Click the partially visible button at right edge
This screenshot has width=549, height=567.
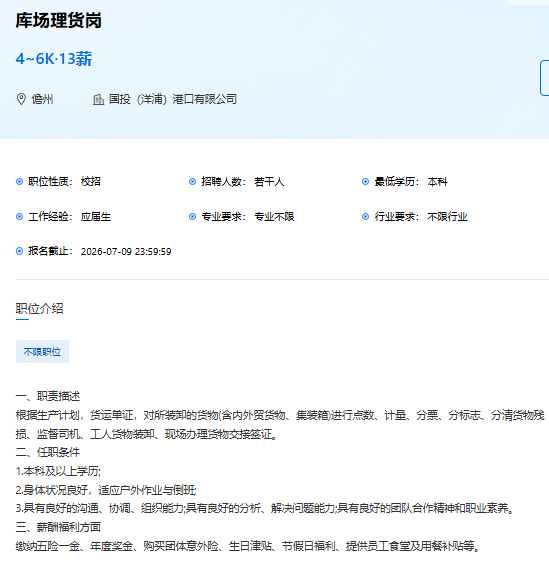click(x=545, y=78)
